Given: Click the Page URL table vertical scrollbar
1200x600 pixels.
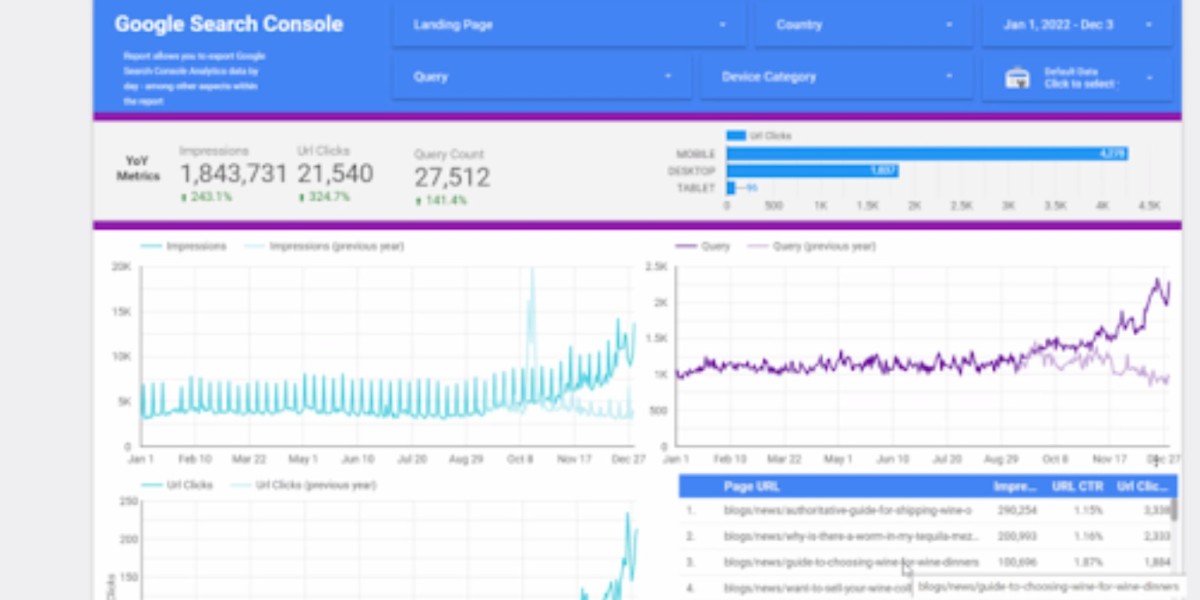Looking at the screenshot, I should pos(1174,510).
